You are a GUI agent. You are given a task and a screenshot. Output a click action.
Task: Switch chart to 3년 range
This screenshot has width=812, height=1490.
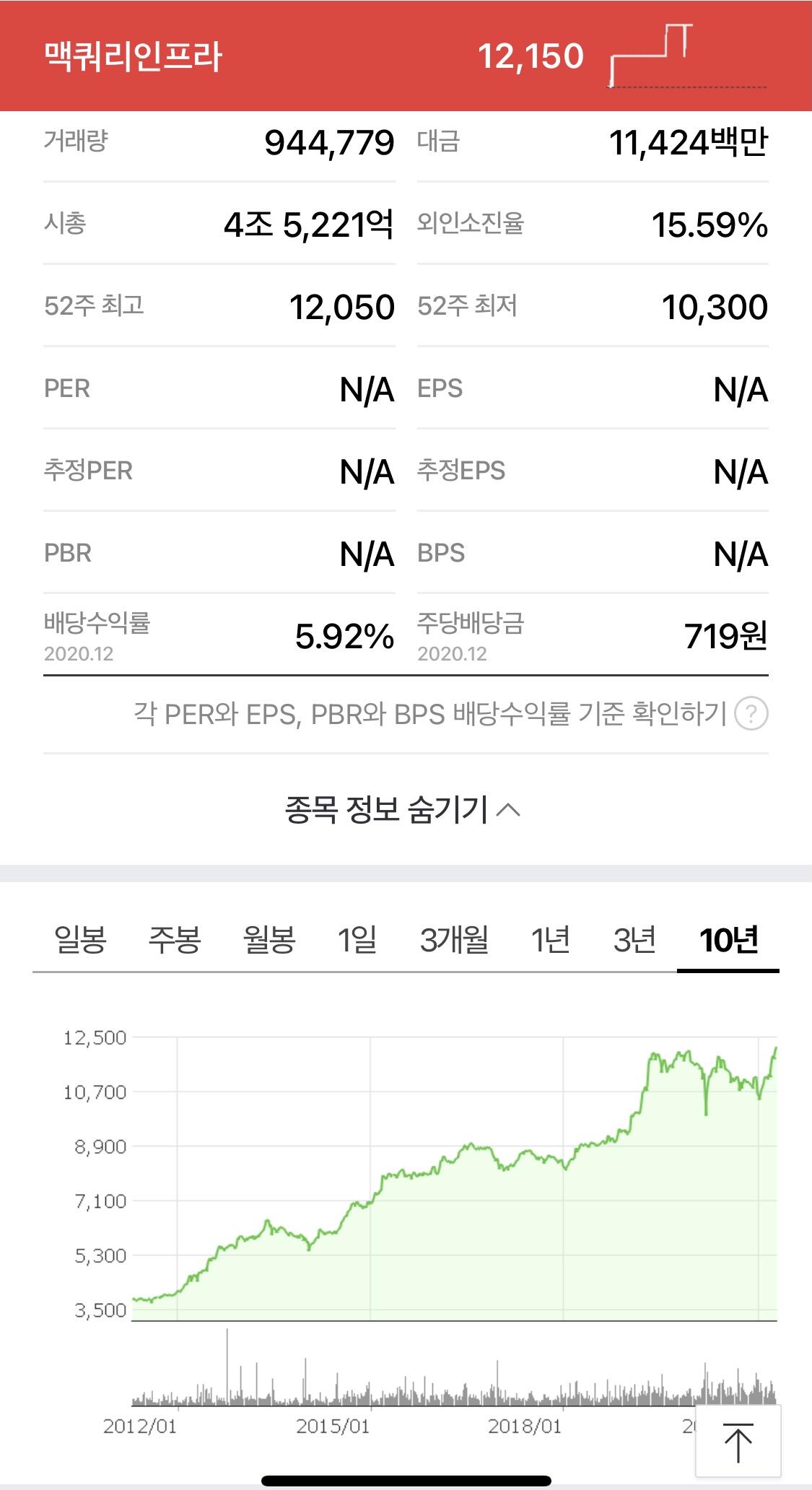pos(634,940)
